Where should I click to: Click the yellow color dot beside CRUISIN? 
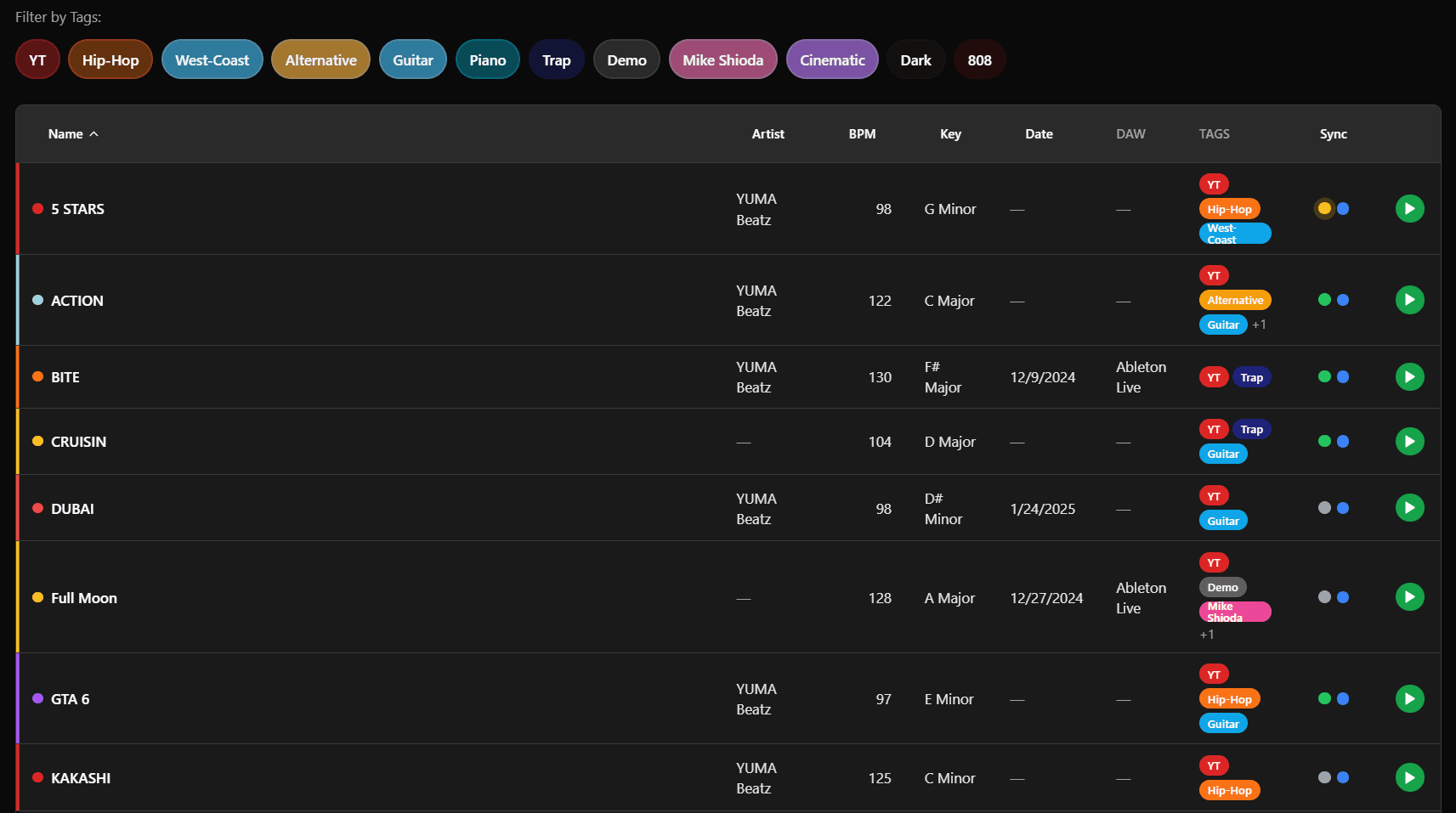coord(37,441)
